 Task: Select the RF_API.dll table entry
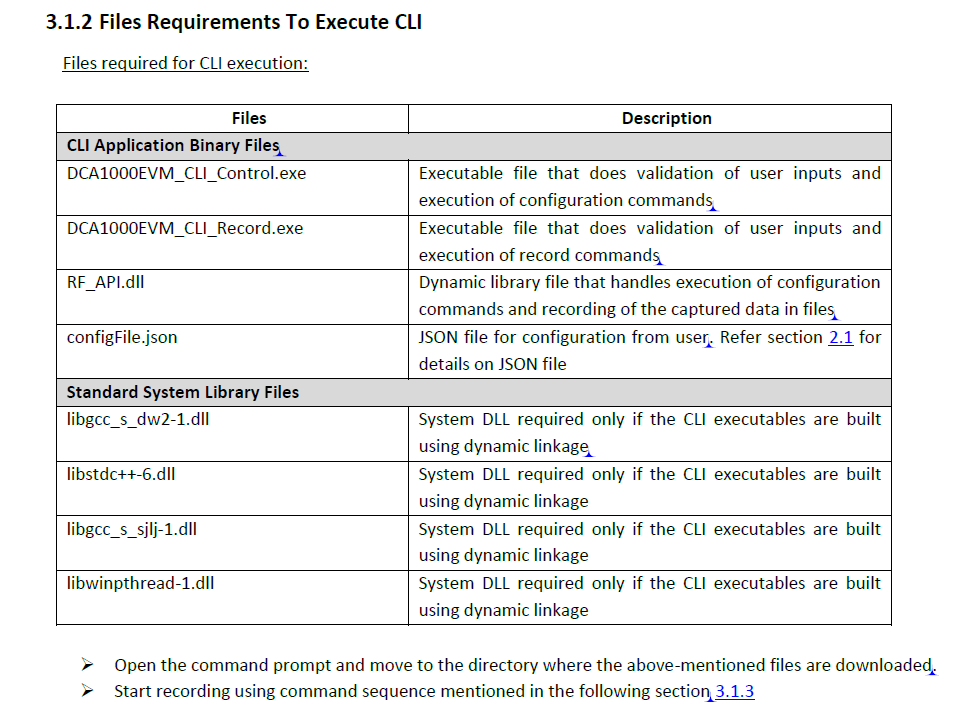click(105, 282)
